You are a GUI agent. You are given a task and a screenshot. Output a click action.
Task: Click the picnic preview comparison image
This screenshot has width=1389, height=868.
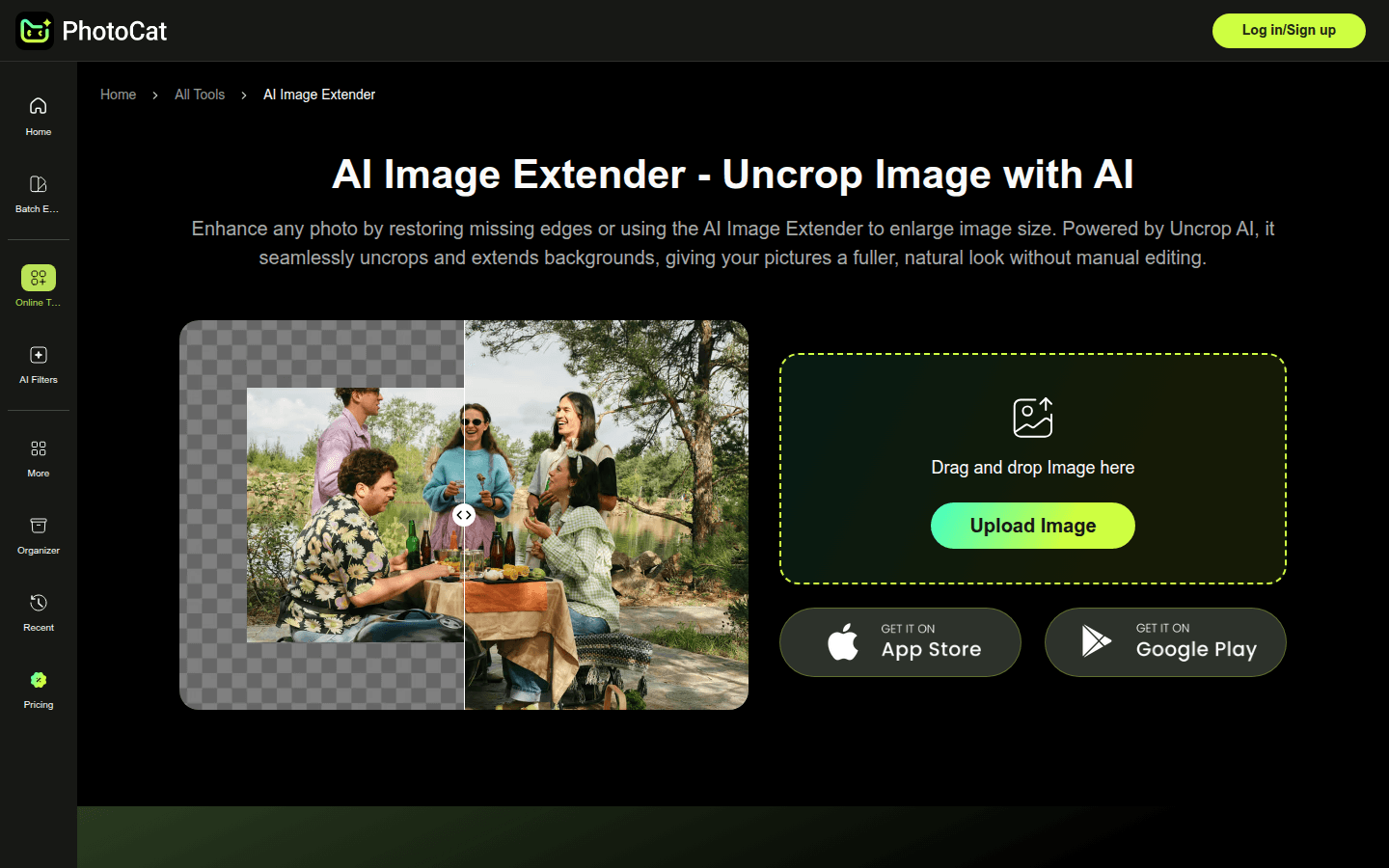464,515
